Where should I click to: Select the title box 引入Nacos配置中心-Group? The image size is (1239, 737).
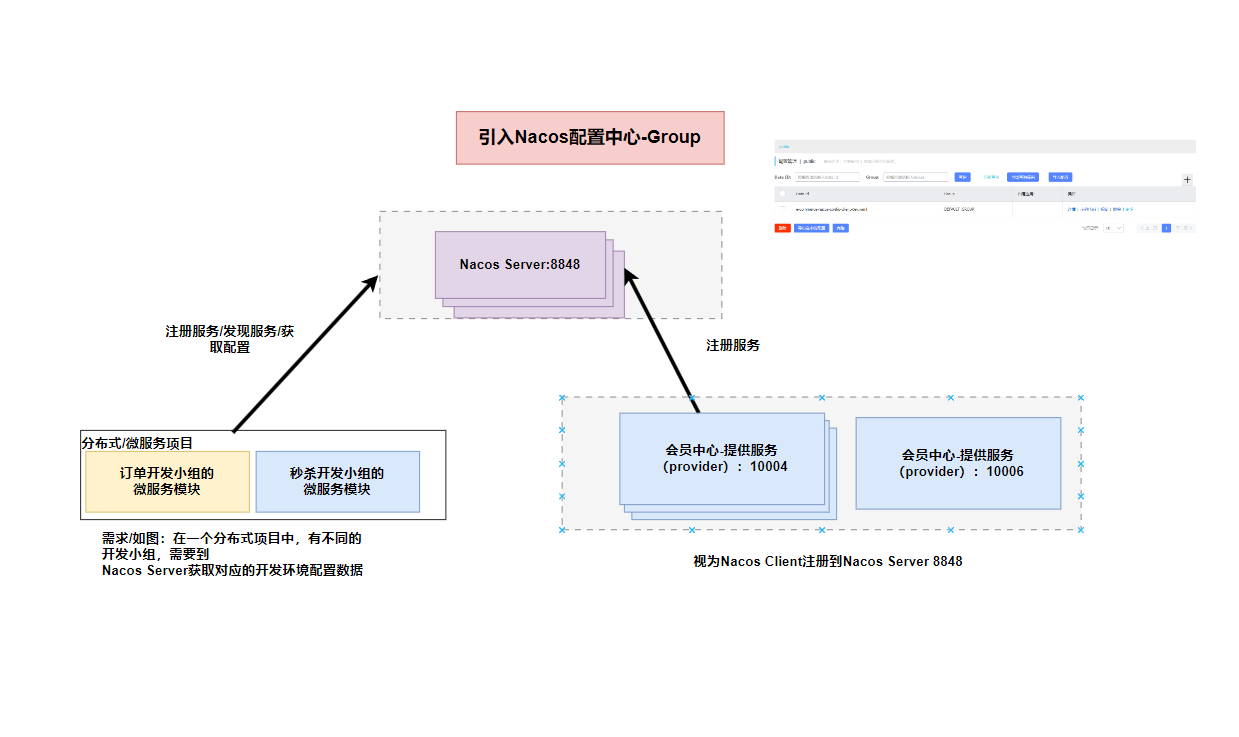pyautogui.click(x=589, y=138)
